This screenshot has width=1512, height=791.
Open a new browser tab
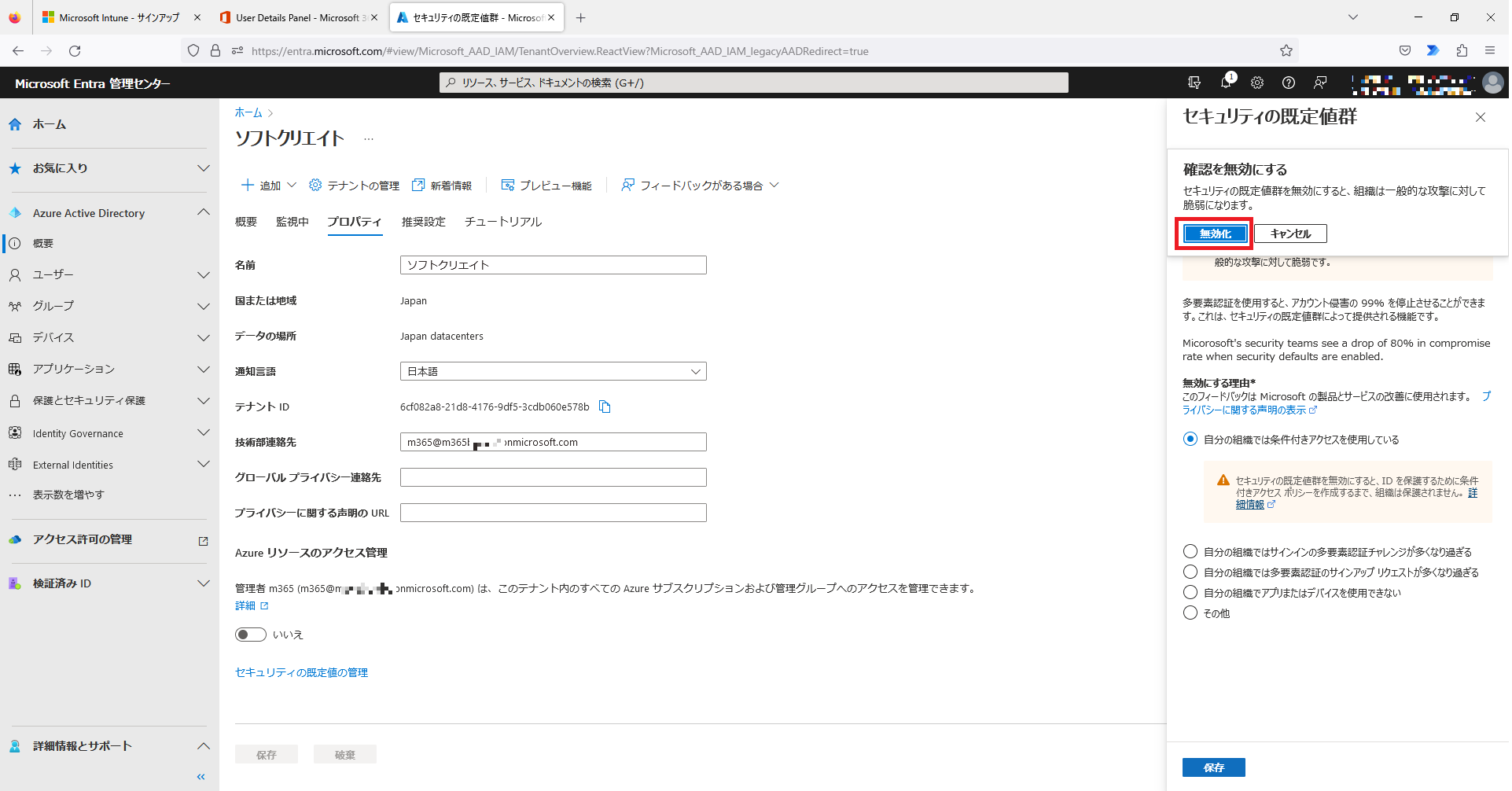(x=580, y=17)
